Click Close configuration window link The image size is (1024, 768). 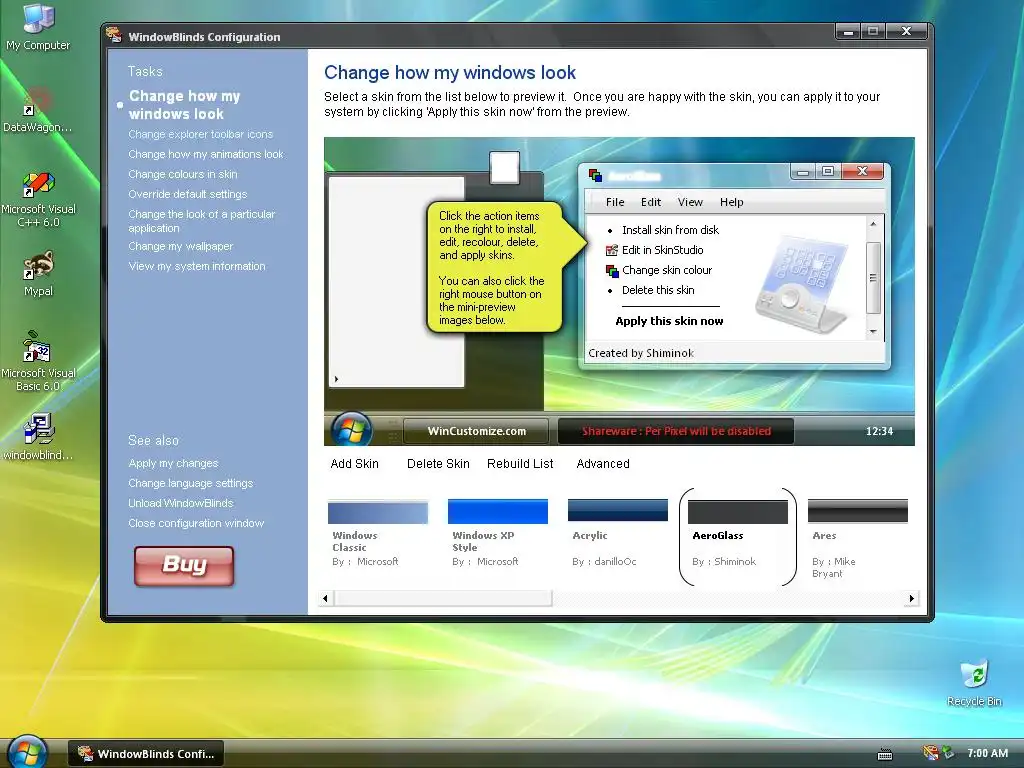pyautogui.click(x=196, y=523)
